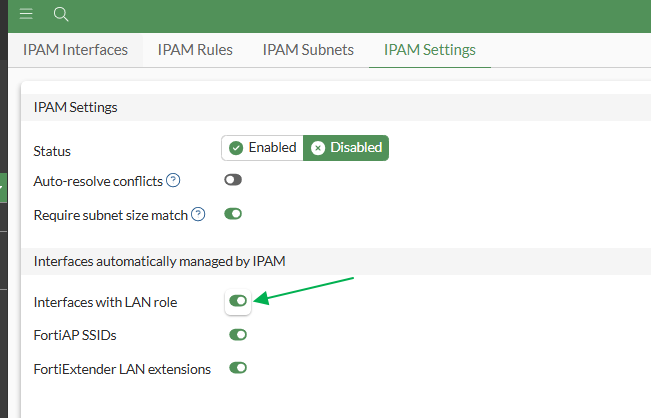This screenshot has height=418, width=651.
Task: Click the search magnifier icon
Action: tap(60, 15)
